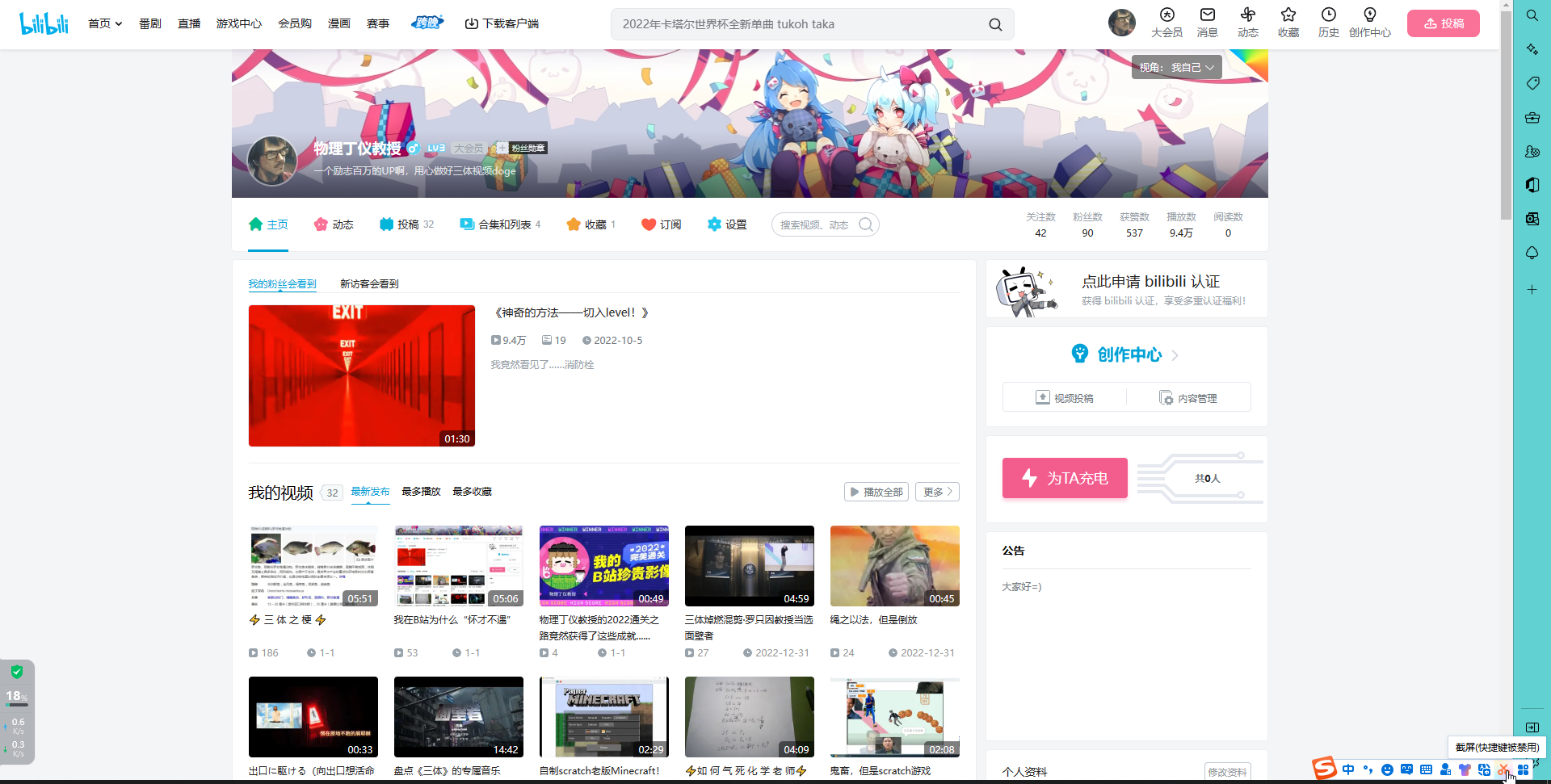
Task: Open 三体之梗 video thumbnail
Action: [313, 566]
